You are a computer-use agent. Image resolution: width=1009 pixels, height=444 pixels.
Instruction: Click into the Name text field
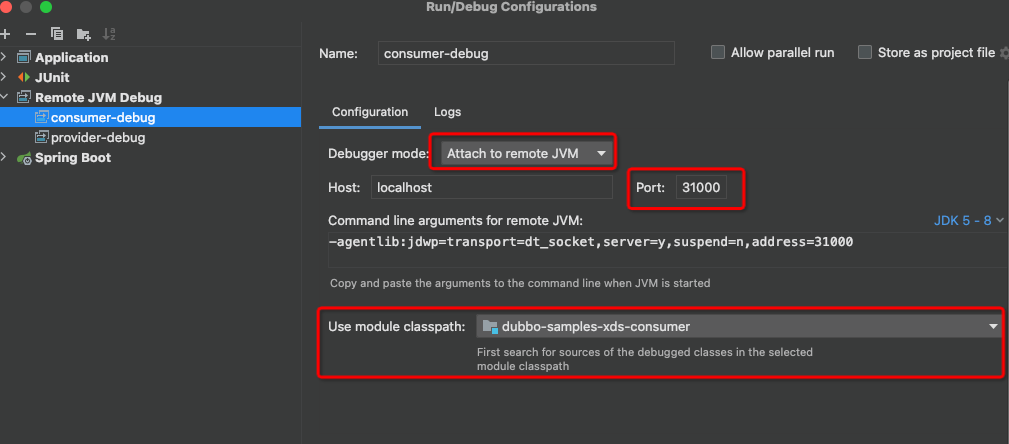click(526, 53)
